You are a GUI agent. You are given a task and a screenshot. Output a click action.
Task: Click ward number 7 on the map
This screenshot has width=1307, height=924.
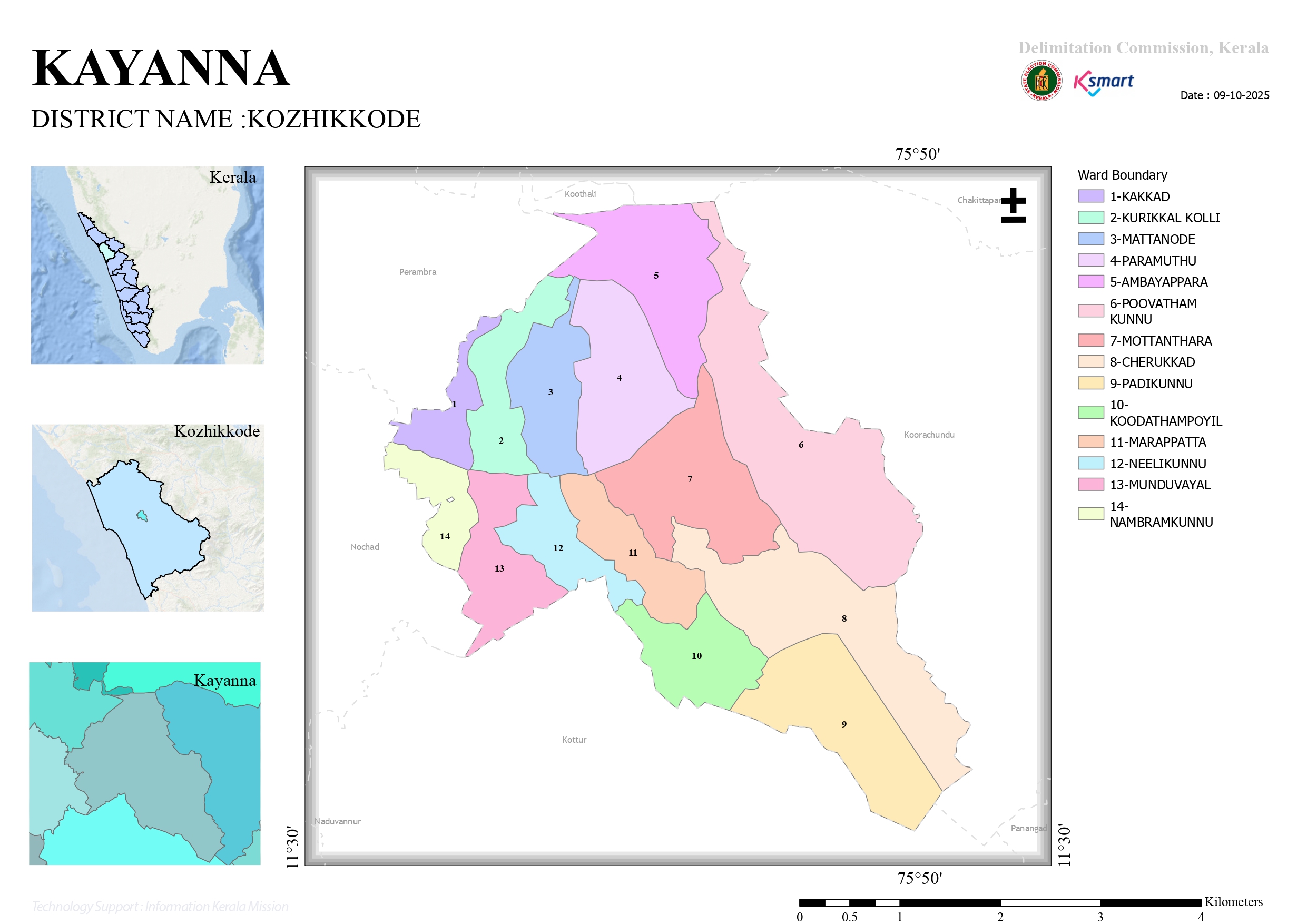click(x=690, y=479)
